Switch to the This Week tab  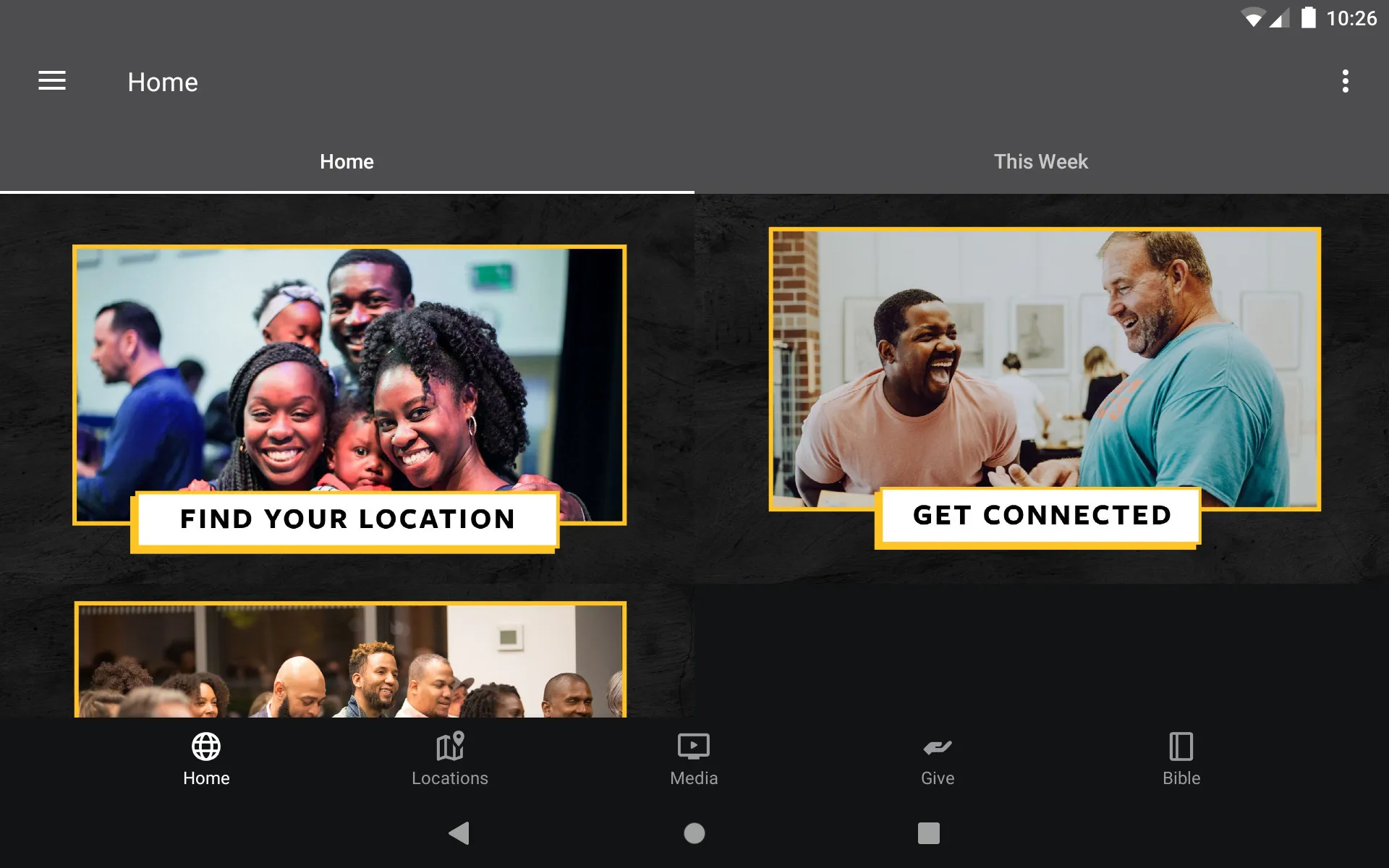point(1041,161)
